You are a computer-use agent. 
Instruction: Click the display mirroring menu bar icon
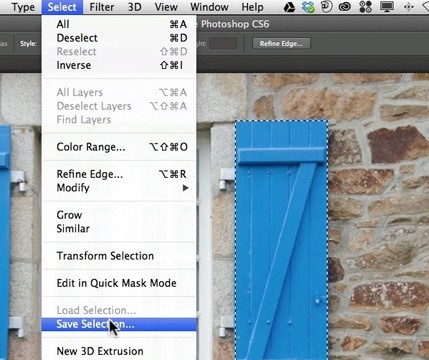click(x=387, y=7)
